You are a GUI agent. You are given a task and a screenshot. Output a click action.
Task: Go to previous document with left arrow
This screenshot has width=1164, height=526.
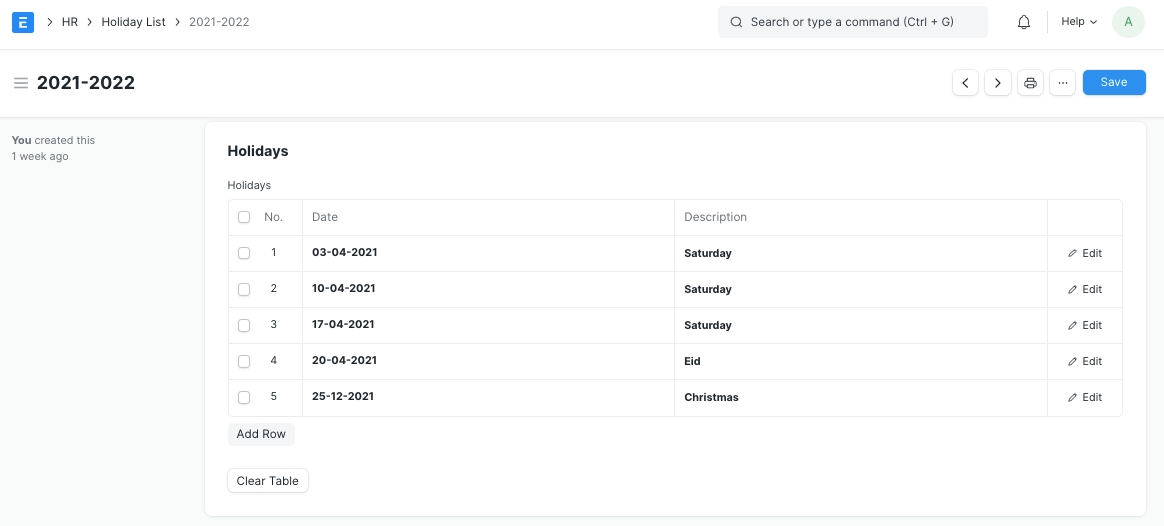coord(965,83)
